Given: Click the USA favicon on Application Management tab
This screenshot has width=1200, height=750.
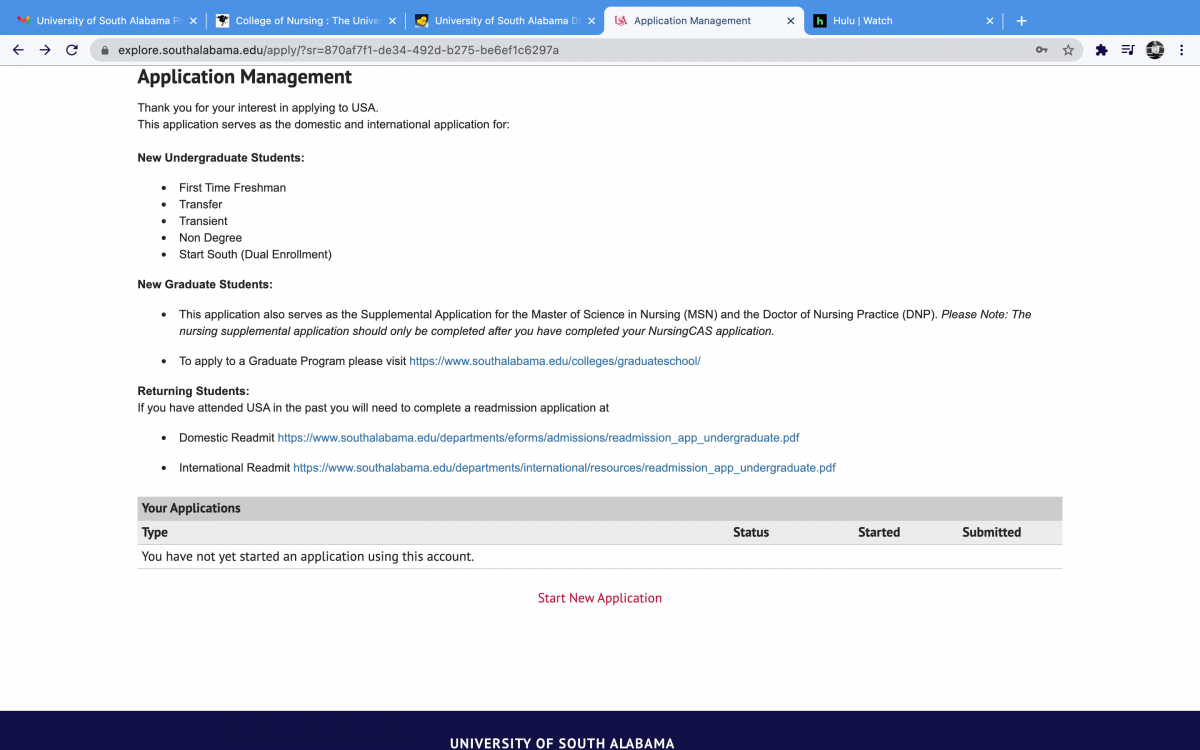Looking at the screenshot, I should (x=621, y=21).
